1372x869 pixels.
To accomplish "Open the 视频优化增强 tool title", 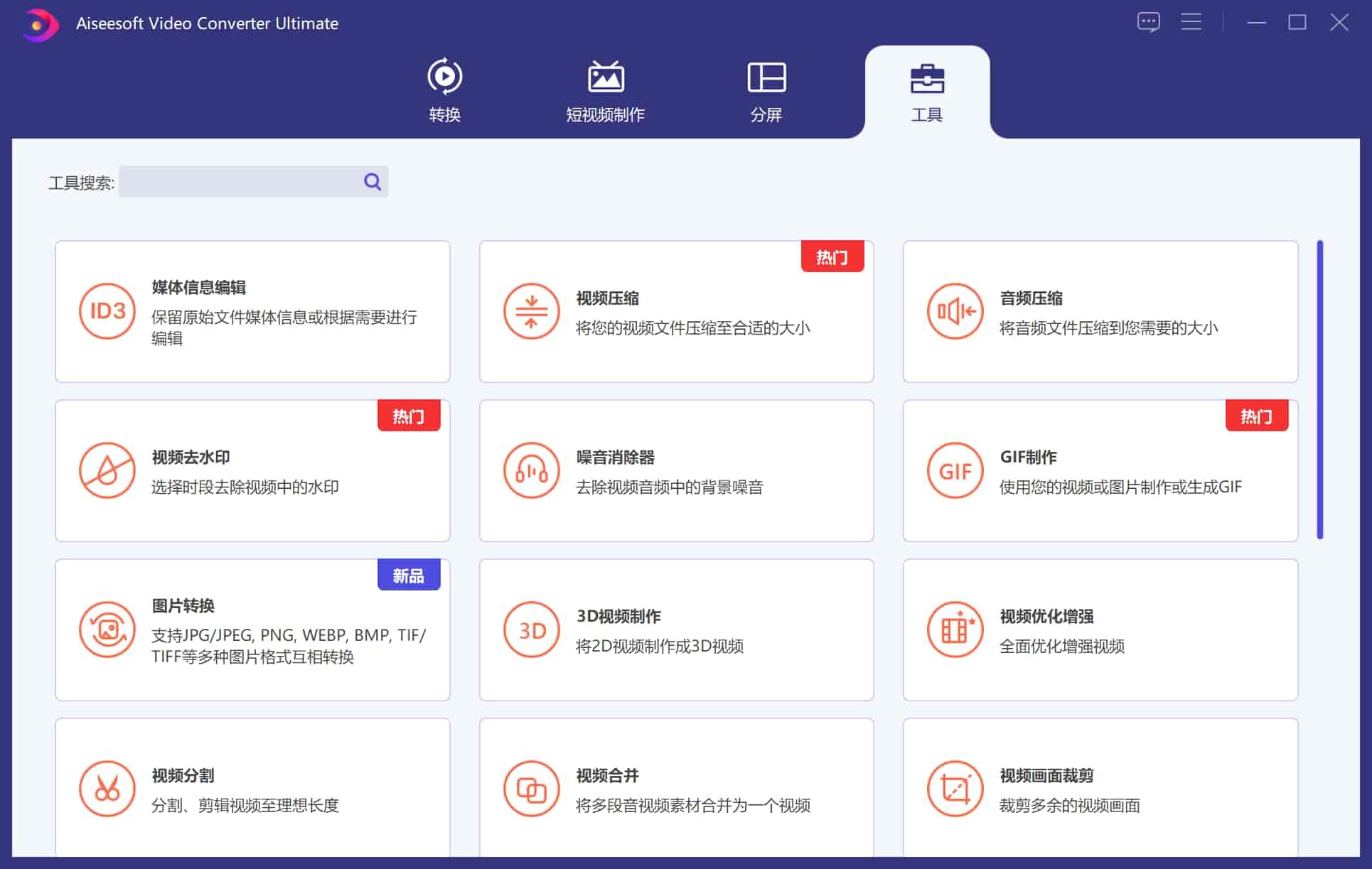I will (x=1047, y=616).
